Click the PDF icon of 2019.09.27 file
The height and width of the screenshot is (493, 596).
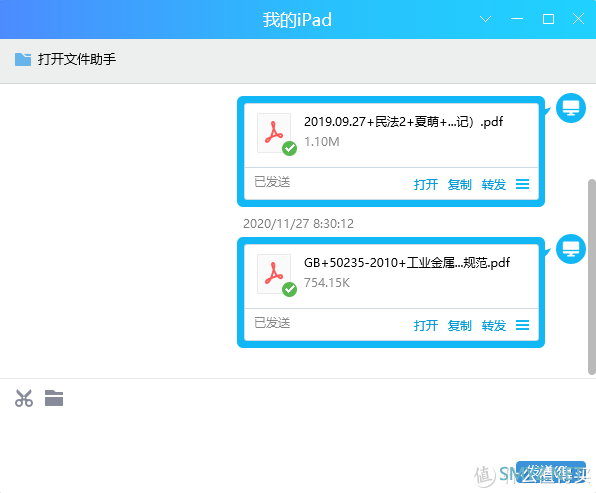tap(274, 133)
